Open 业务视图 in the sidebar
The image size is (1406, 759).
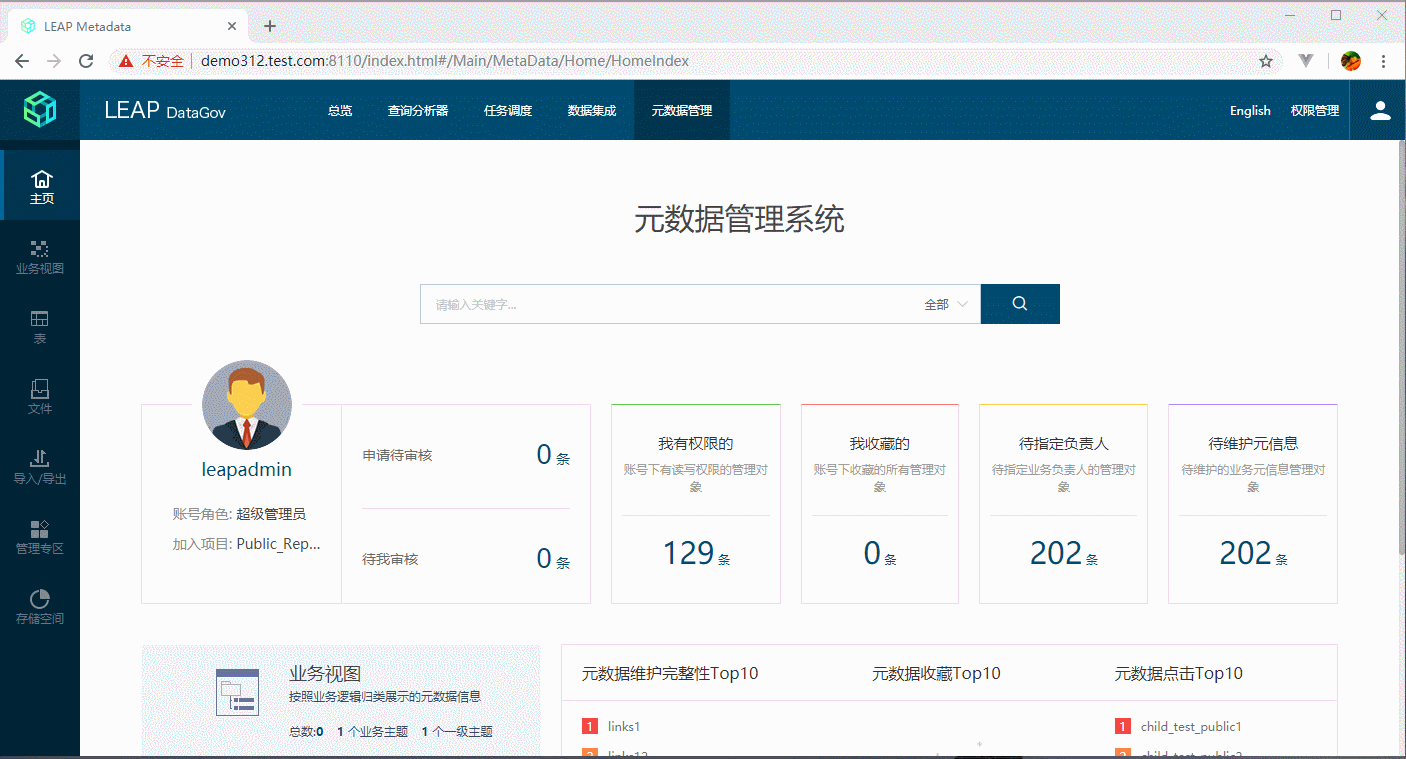pyautogui.click(x=40, y=257)
